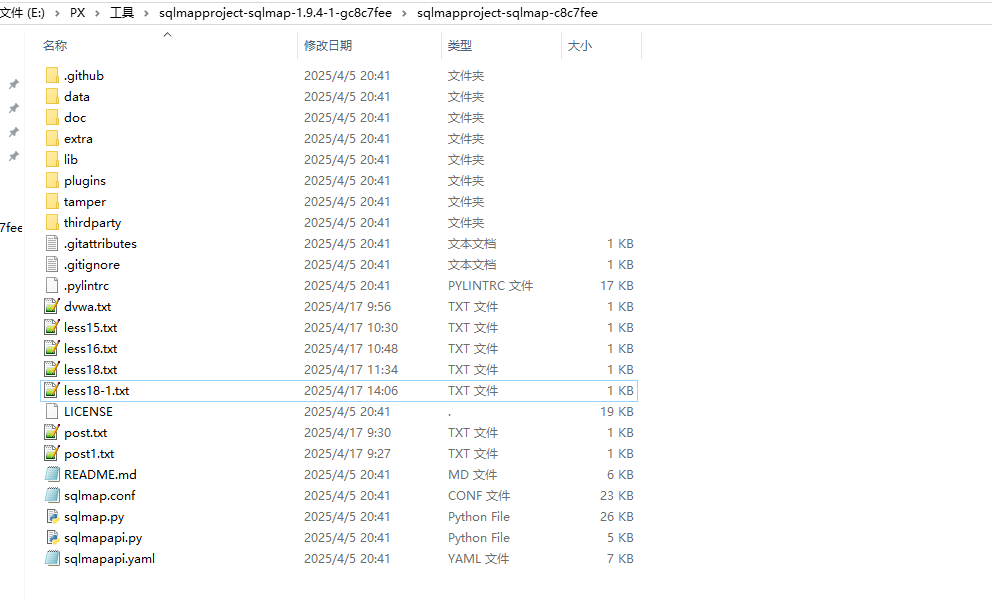Screen dimensions: 992x600
Task: Select the extra folder icon
Action: [x=52, y=138]
